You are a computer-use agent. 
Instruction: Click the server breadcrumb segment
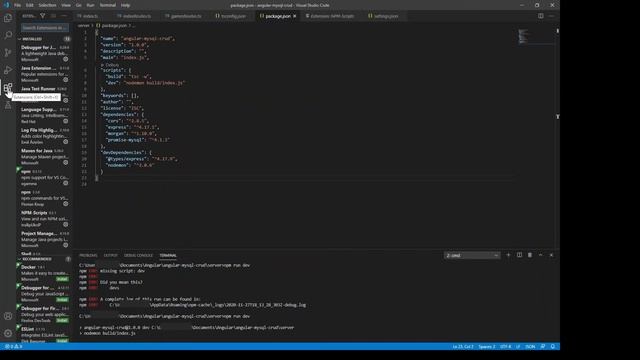[83, 26]
